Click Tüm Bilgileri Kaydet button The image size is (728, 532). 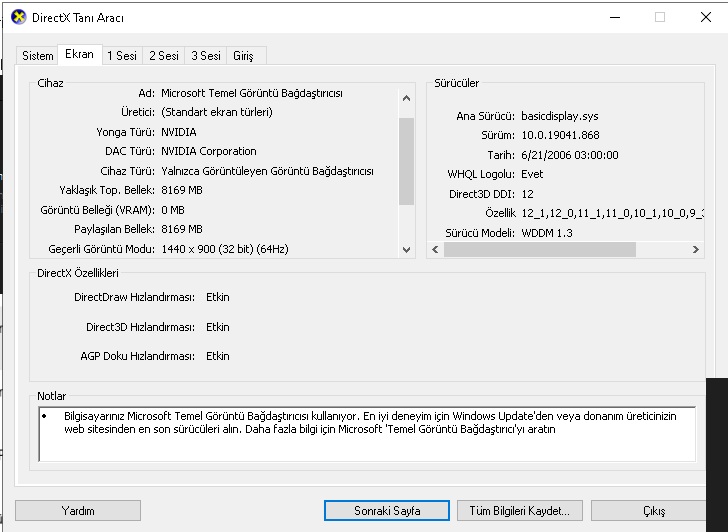click(520, 511)
